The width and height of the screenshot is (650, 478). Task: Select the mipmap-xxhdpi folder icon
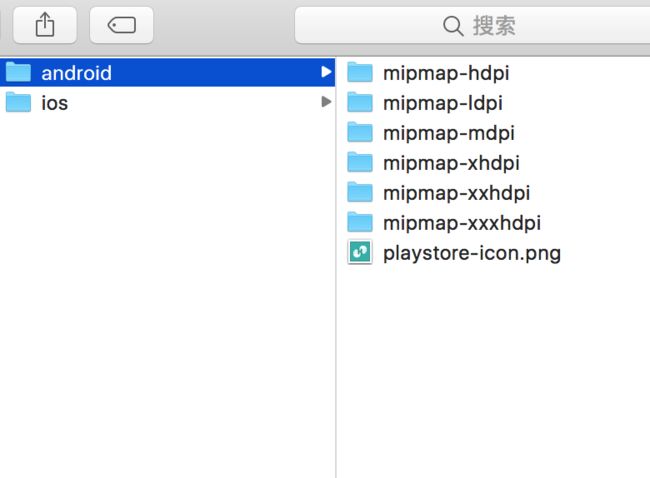pos(360,192)
